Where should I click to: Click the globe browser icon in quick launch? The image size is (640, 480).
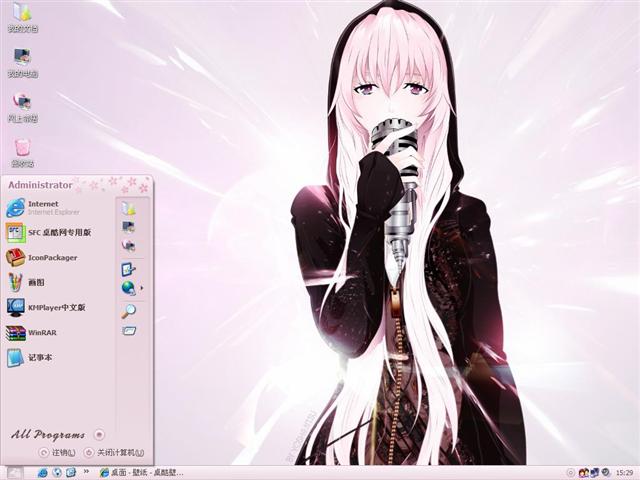point(57,473)
